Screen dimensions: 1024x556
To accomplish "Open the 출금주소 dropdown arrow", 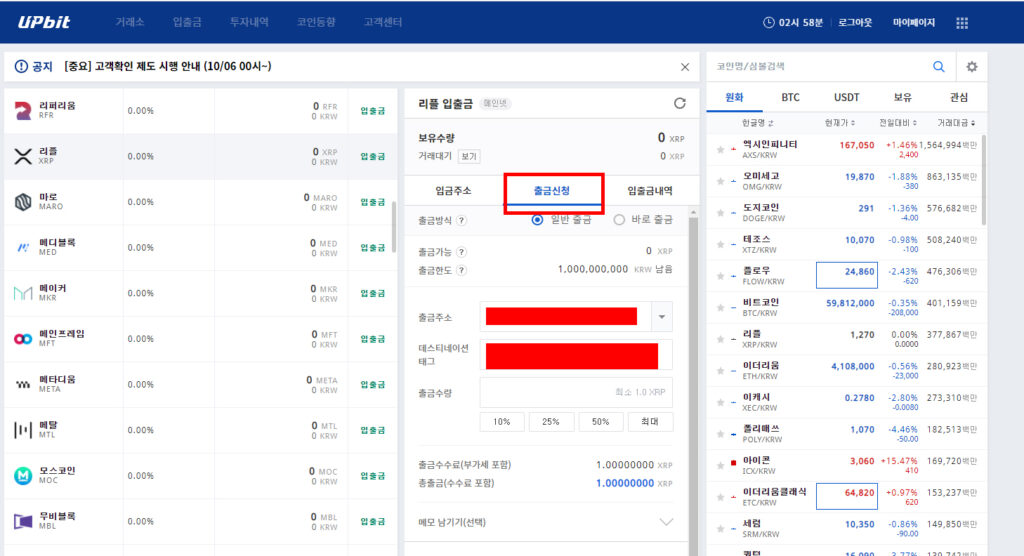I will 662,317.
